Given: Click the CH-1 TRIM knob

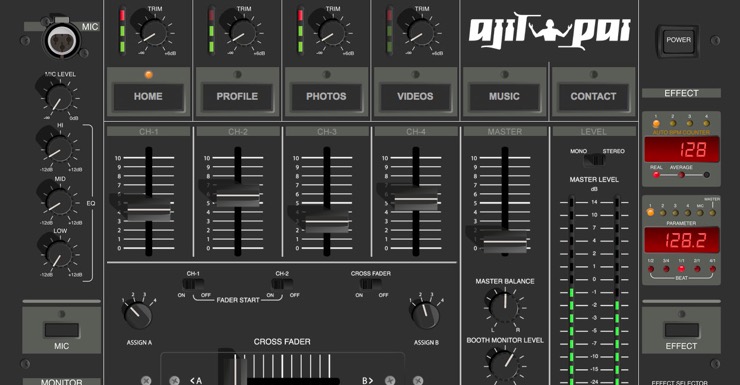Looking at the screenshot, I should point(153,33).
